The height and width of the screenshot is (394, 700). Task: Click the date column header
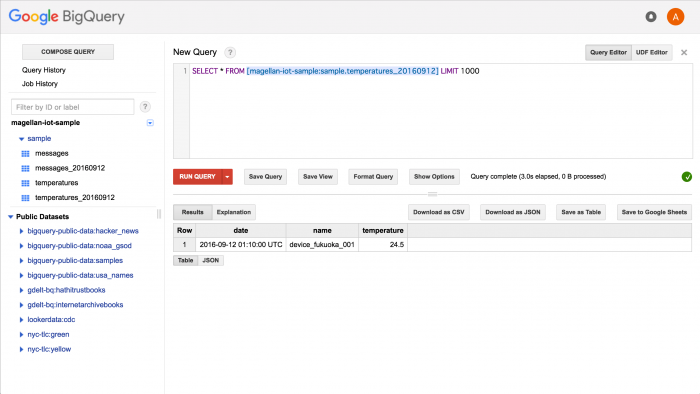[x=241, y=231]
